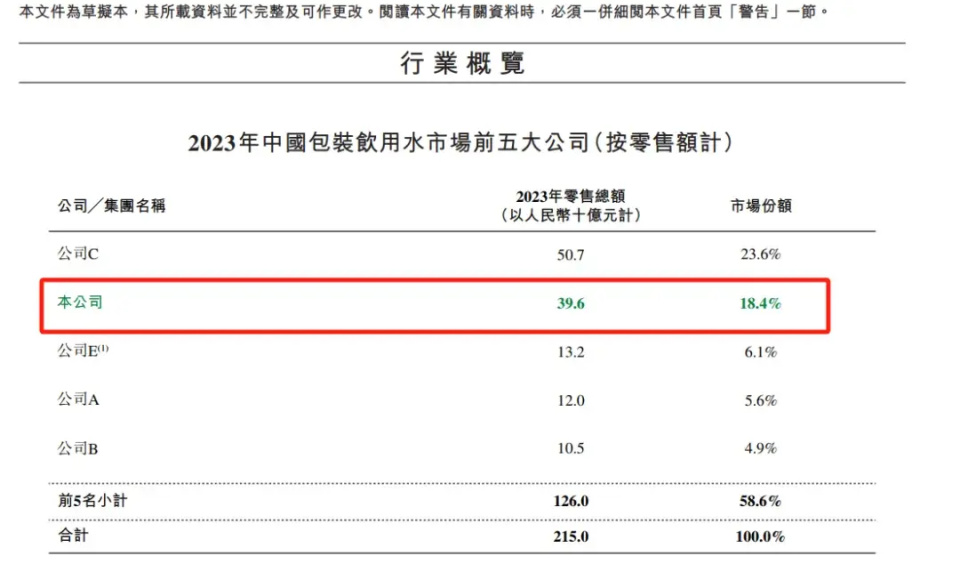
Task: Click the market share 6.1%
Action: tap(760, 352)
